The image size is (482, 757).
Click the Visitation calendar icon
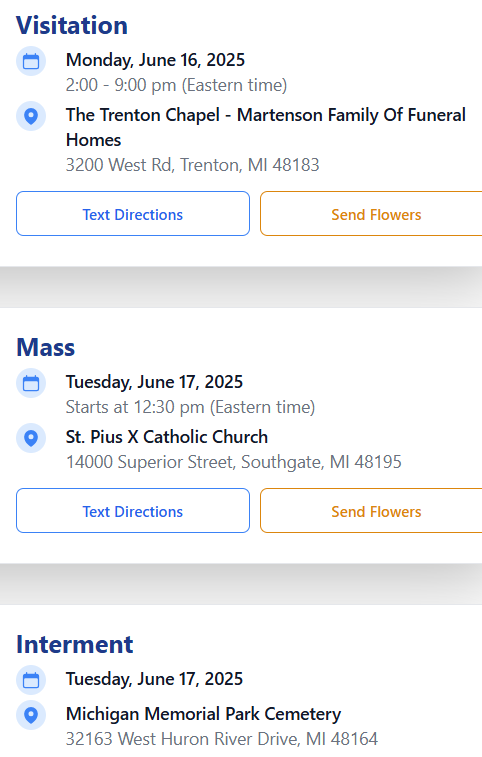tap(31, 61)
